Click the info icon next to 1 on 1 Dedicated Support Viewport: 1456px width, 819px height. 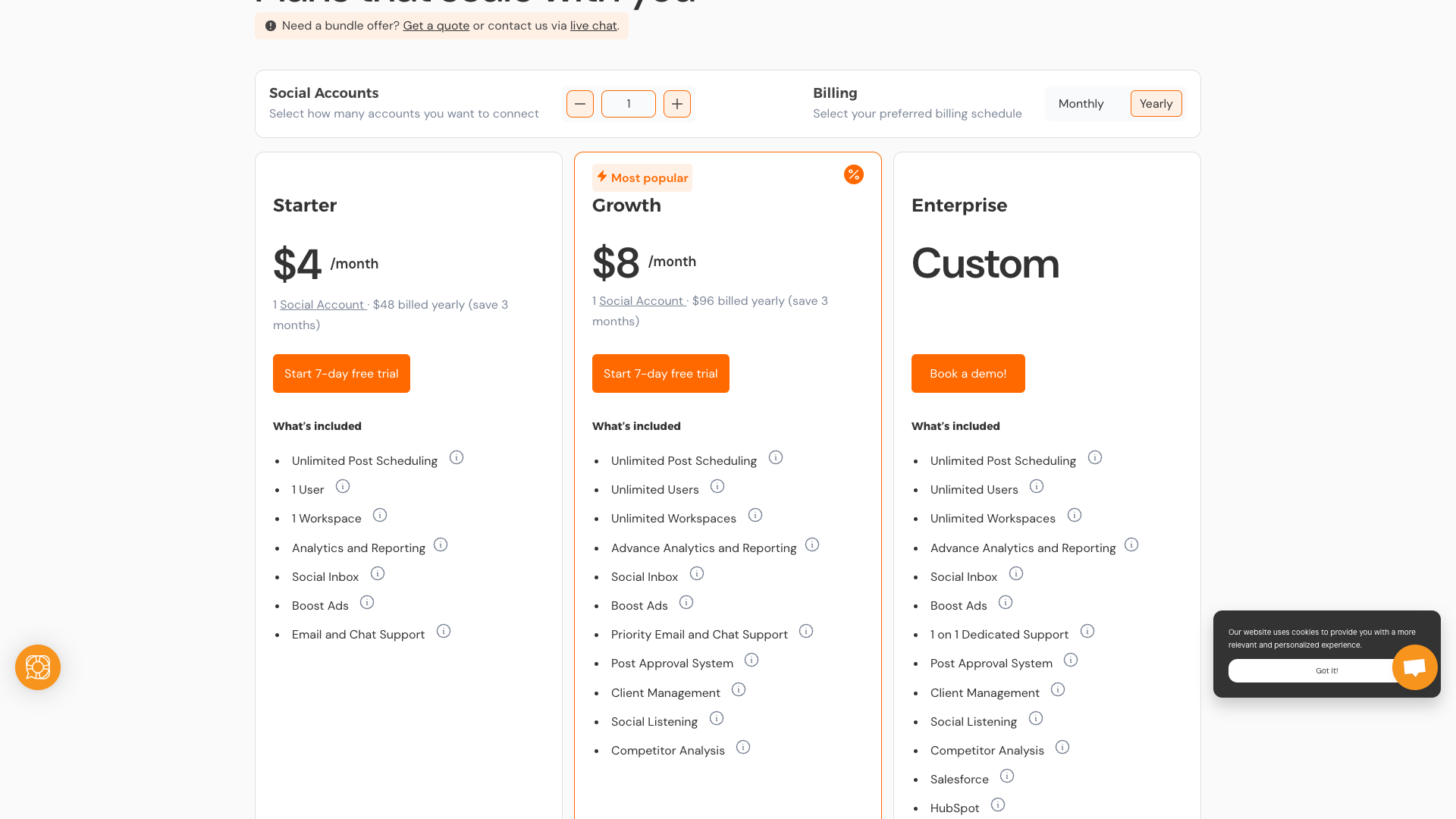pos(1087,631)
